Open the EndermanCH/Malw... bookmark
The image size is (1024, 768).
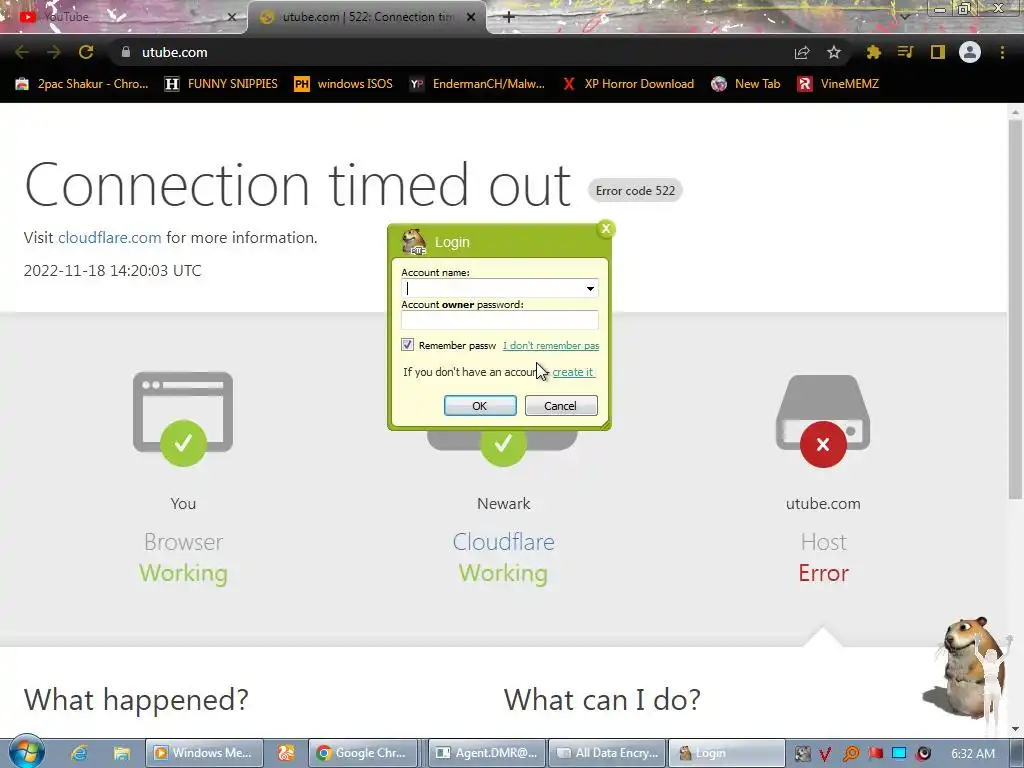point(477,84)
